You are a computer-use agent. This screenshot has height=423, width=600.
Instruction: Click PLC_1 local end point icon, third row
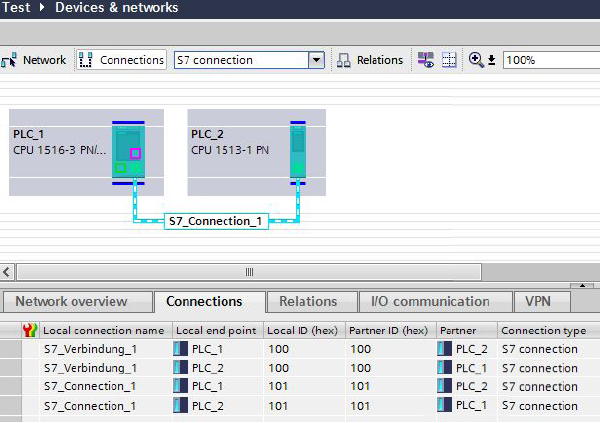coord(180,386)
